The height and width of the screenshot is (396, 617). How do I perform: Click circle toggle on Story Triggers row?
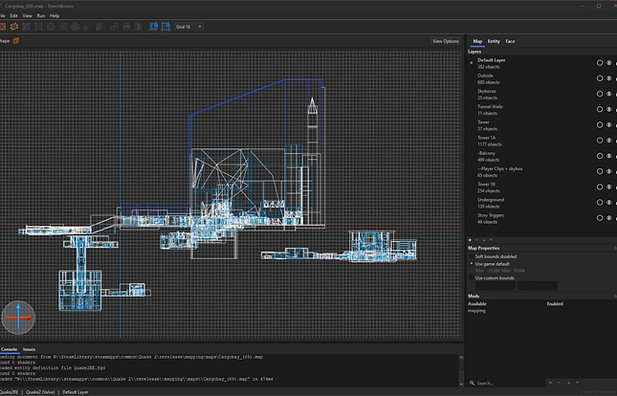pos(600,218)
